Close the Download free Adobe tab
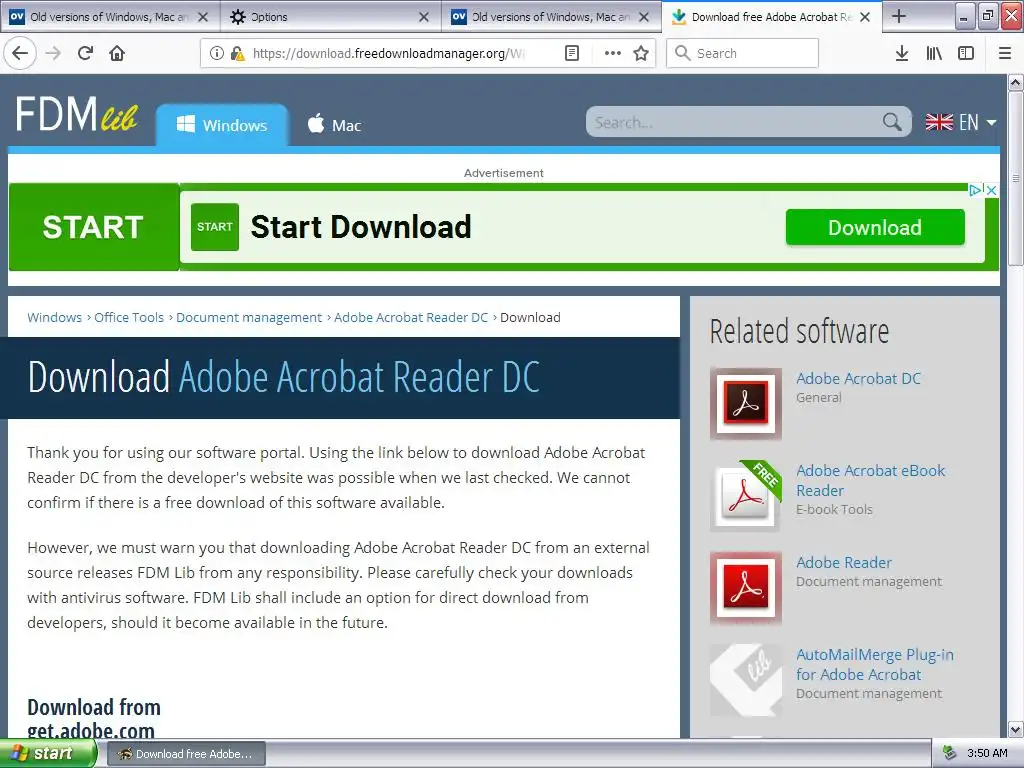This screenshot has height=768, width=1024. coord(865,17)
